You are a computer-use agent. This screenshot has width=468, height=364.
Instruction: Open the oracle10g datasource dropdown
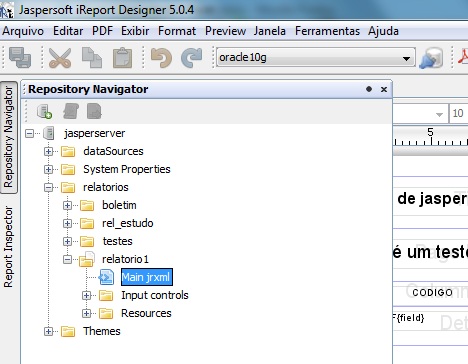[x=406, y=58]
